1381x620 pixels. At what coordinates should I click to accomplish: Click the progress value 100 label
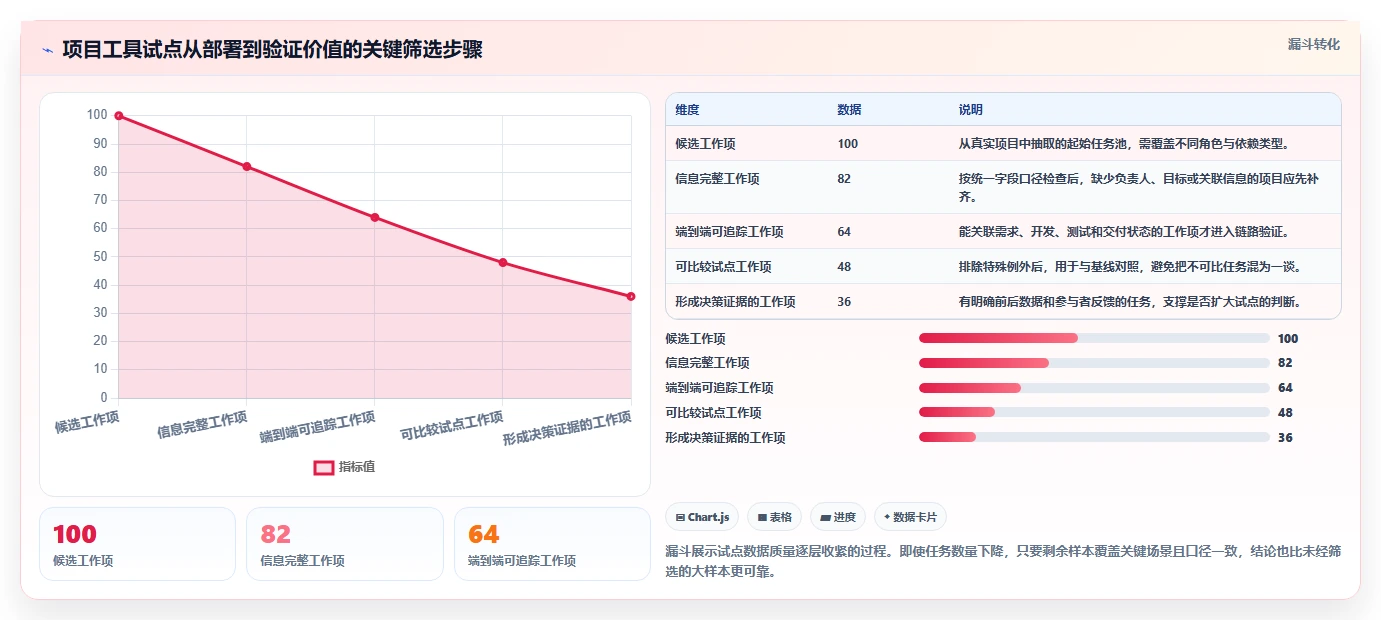1287,339
